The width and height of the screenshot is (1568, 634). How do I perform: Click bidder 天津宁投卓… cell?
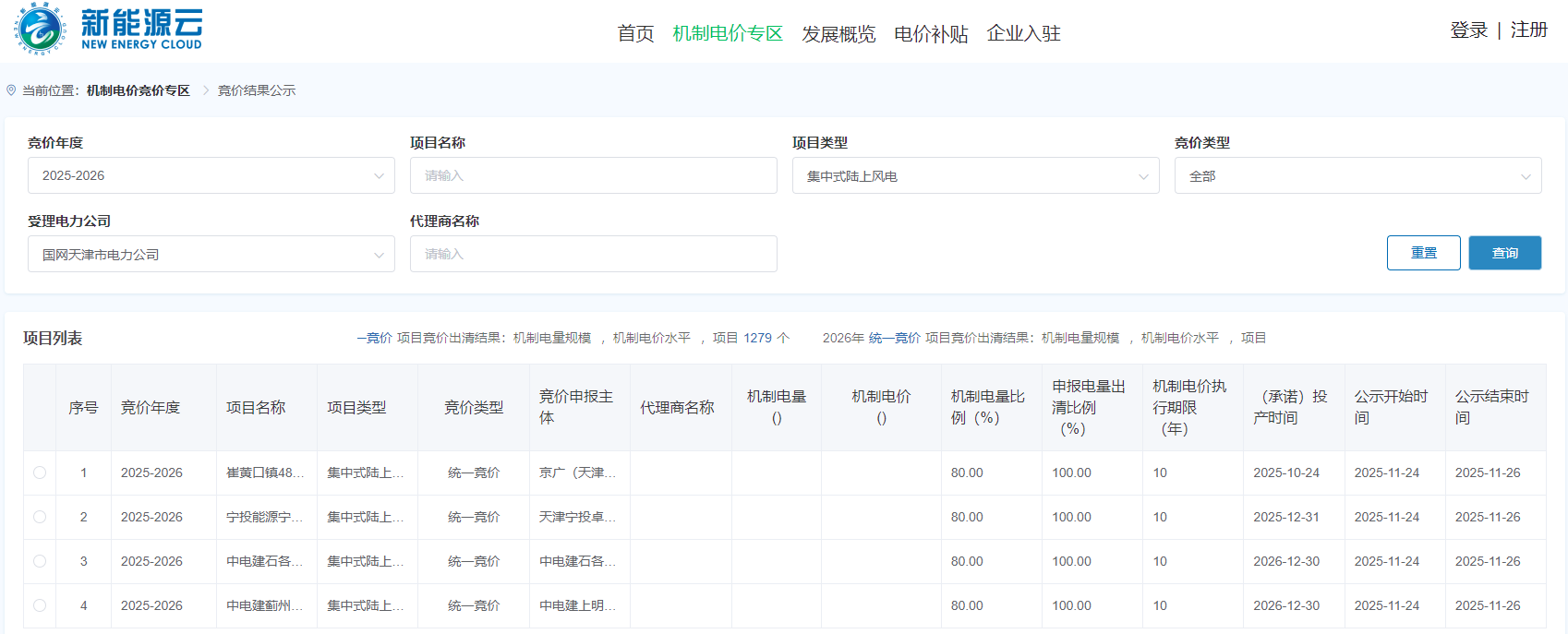[x=578, y=517]
